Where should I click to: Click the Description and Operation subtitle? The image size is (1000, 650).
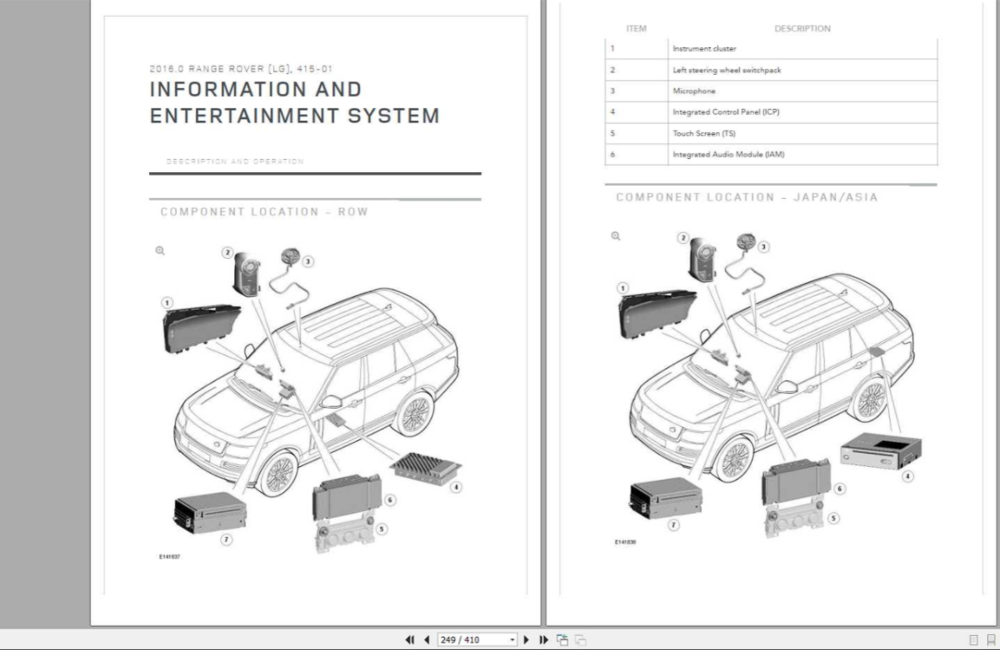click(x=235, y=161)
